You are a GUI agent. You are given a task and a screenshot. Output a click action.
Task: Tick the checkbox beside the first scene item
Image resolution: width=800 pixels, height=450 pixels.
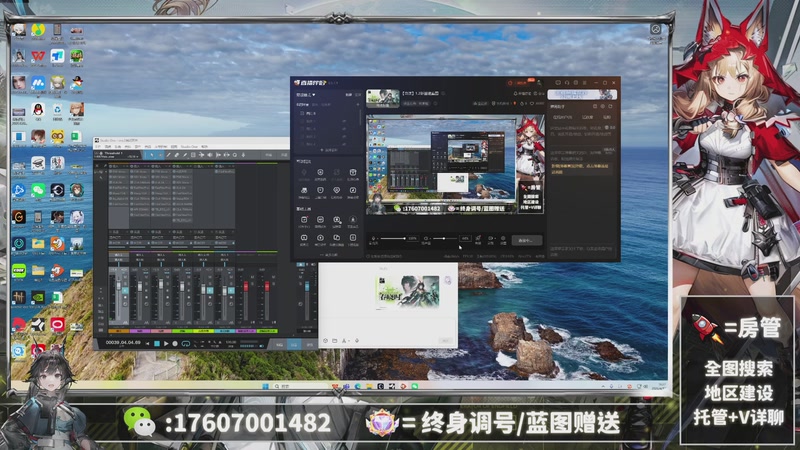pyautogui.click(x=302, y=114)
